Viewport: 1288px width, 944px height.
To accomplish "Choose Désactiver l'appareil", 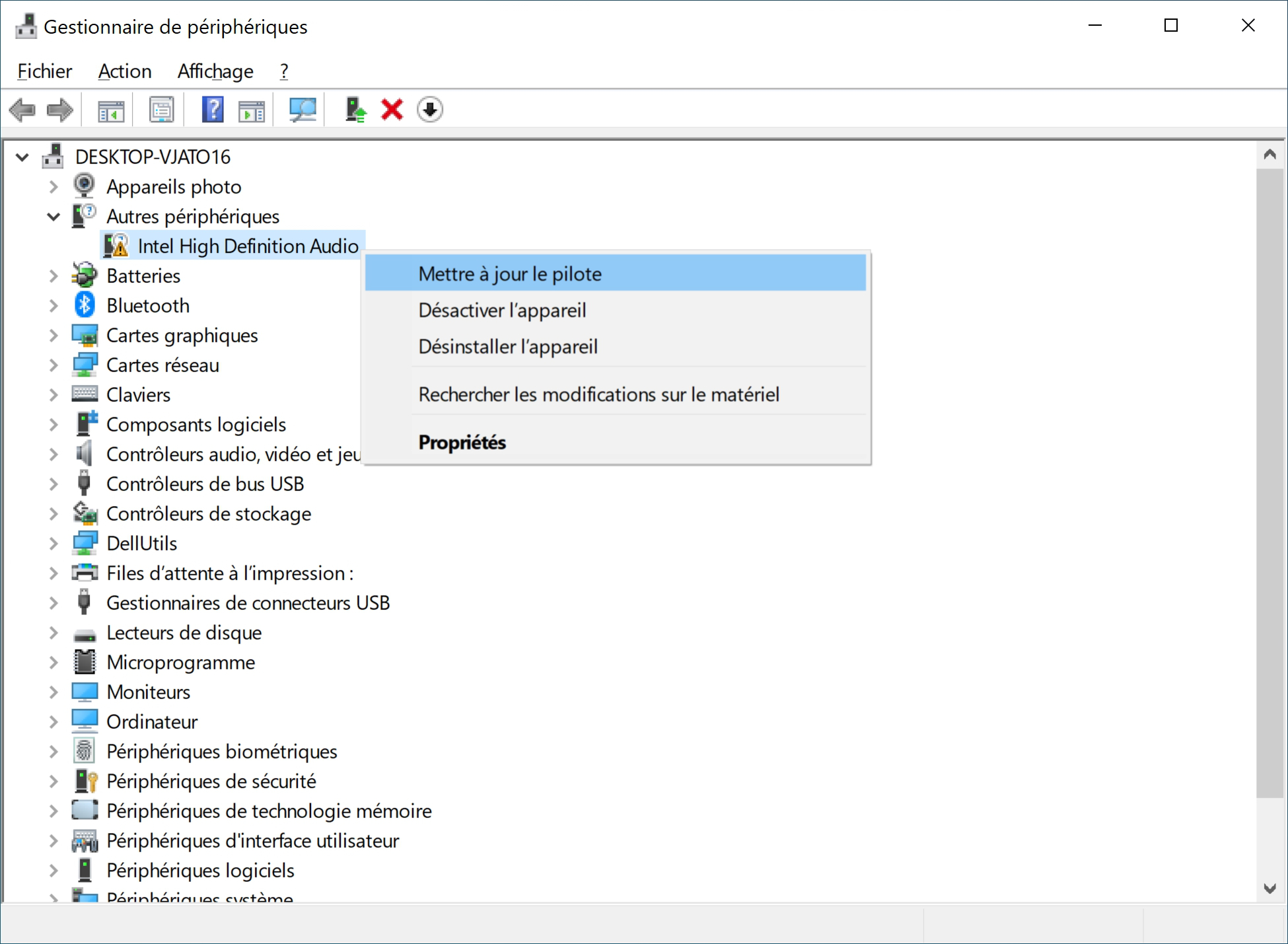I will pyautogui.click(x=616, y=309).
